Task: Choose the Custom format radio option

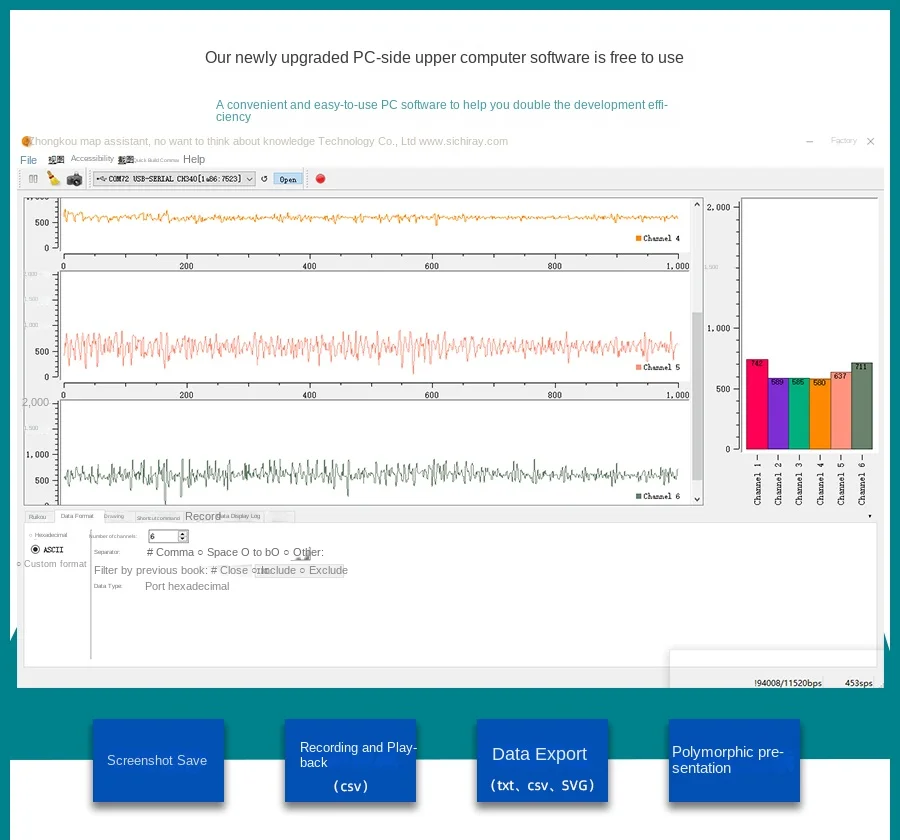Action: point(19,564)
